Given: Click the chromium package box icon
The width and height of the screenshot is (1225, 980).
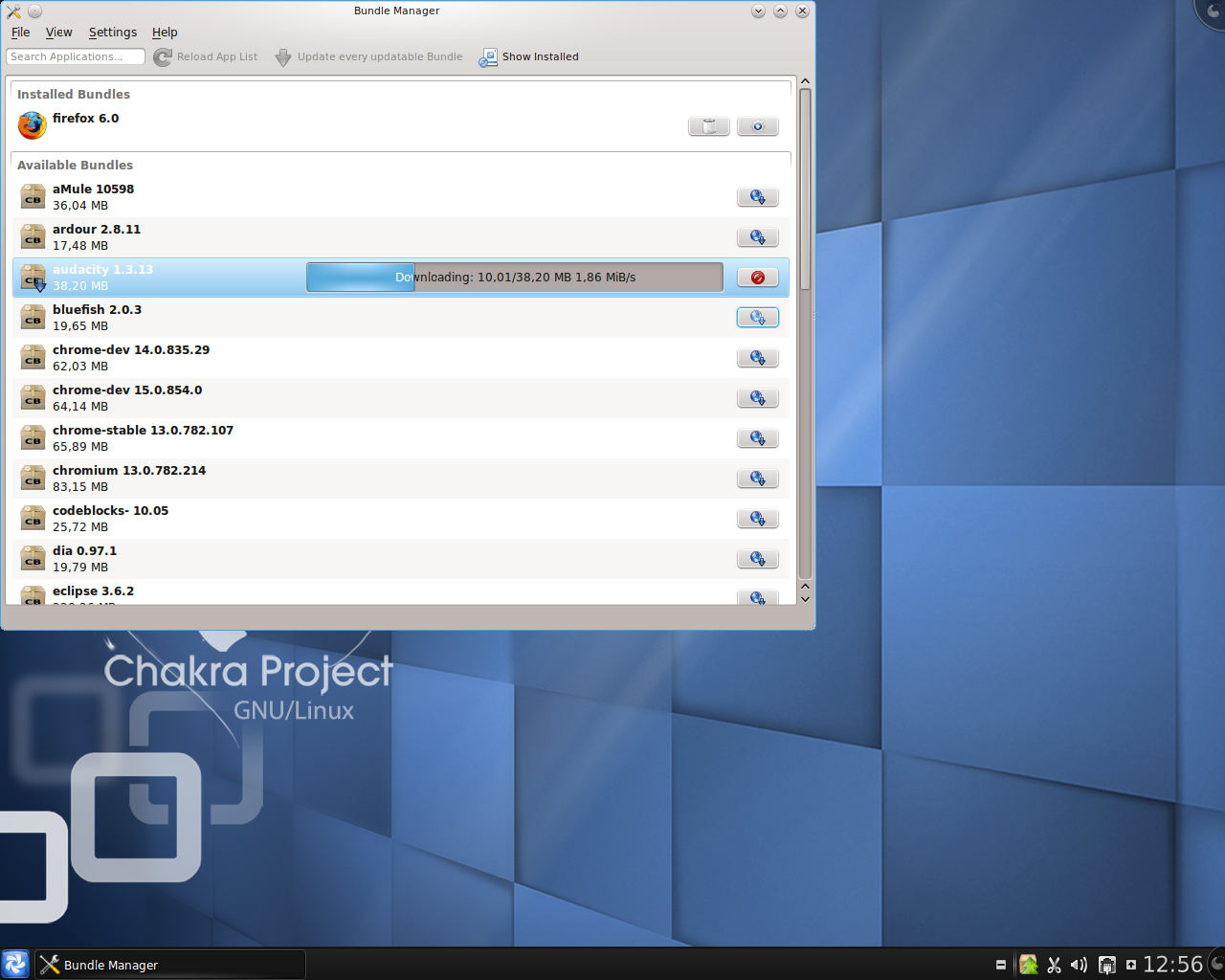Looking at the screenshot, I should [33, 479].
